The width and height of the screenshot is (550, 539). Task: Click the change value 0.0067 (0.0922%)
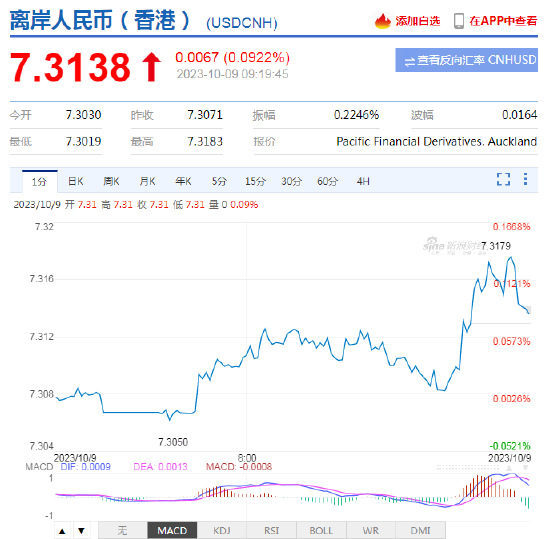point(233,57)
